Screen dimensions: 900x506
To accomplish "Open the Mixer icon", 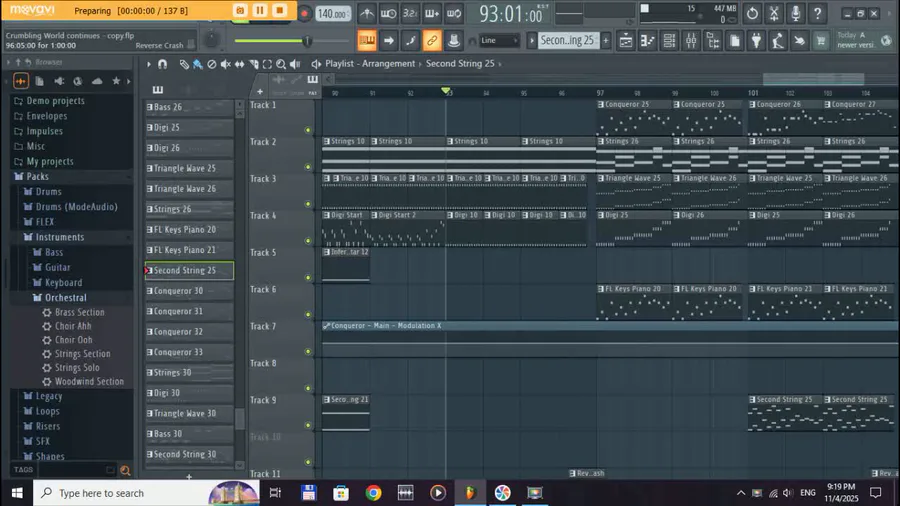I will [691, 41].
